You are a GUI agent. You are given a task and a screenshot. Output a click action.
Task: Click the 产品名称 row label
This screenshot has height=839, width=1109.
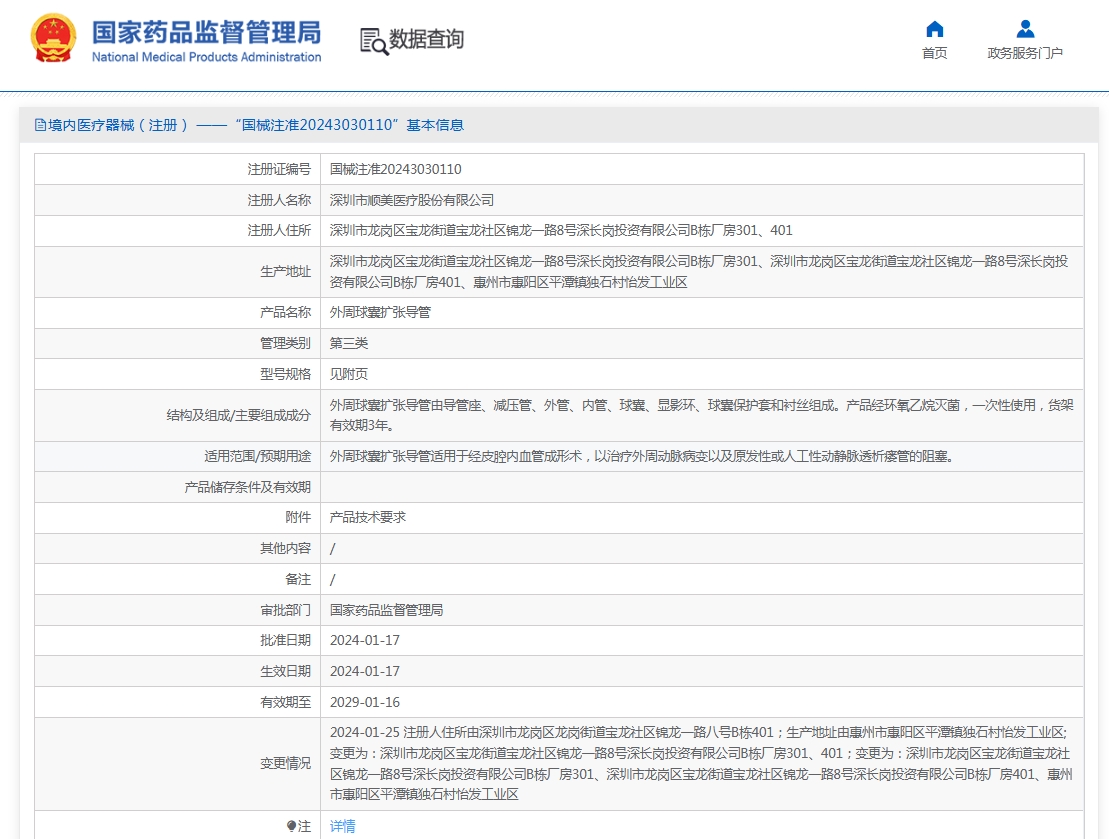click(285, 312)
